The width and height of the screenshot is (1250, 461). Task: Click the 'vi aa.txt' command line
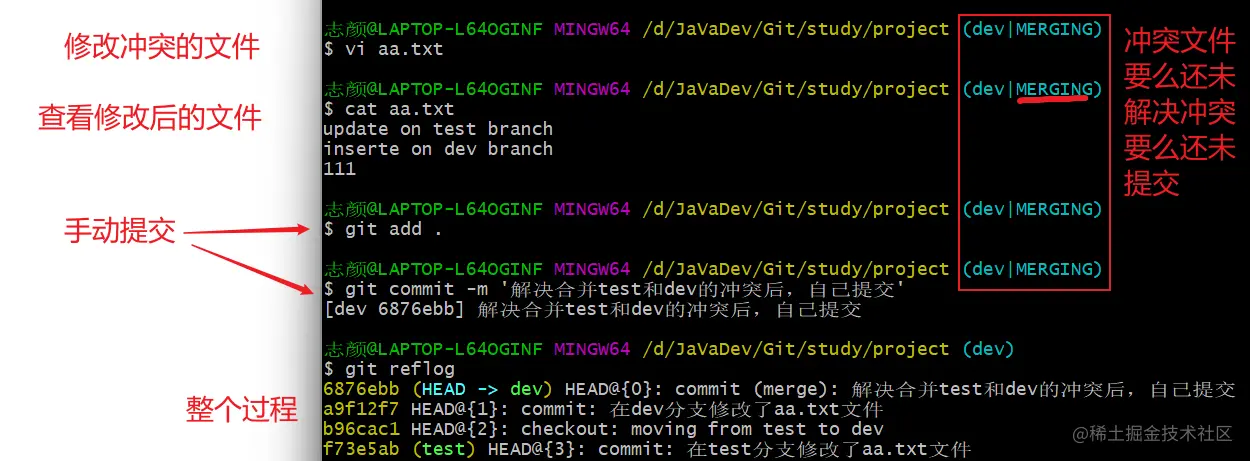pos(383,49)
